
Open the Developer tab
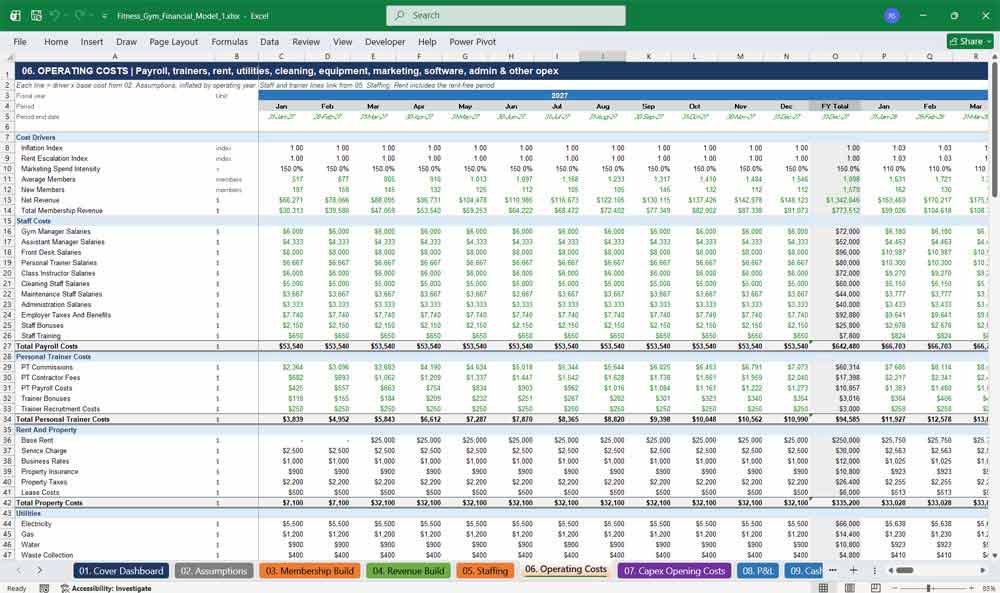(x=385, y=41)
